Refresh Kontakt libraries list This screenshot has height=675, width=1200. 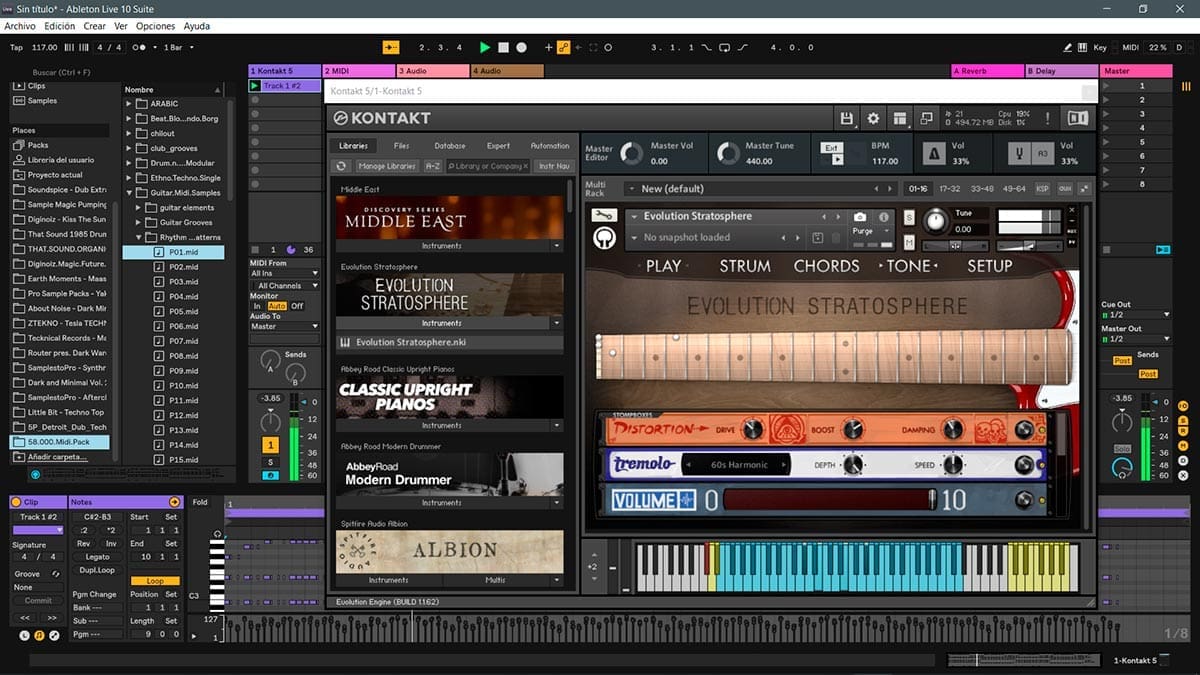click(342, 166)
